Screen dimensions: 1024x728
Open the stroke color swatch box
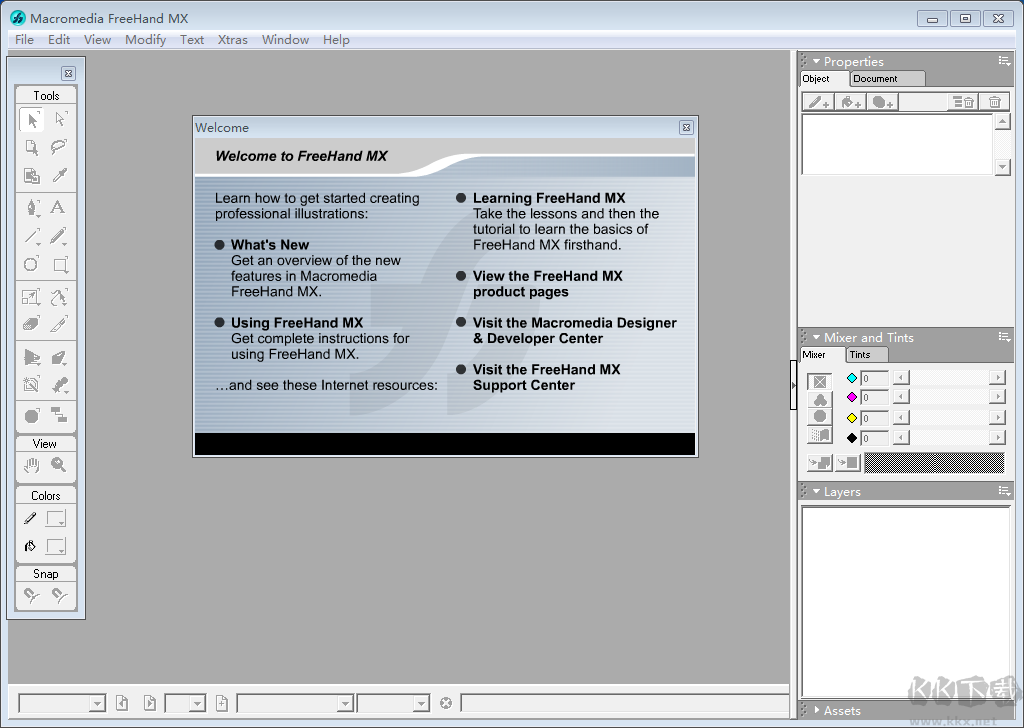pos(56,518)
